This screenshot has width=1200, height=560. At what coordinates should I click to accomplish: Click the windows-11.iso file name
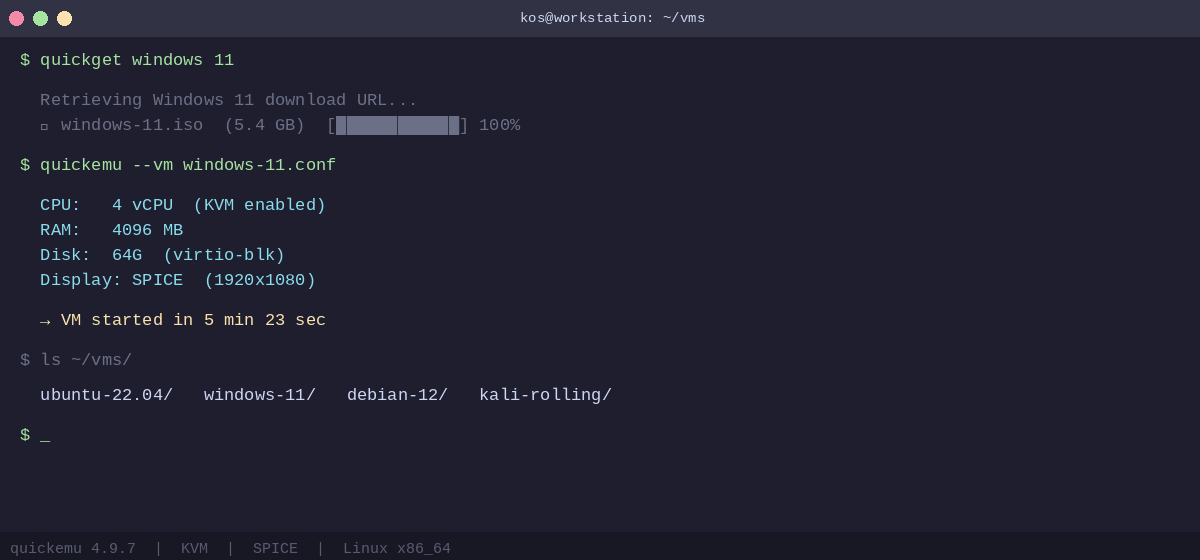[x=132, y=125]
